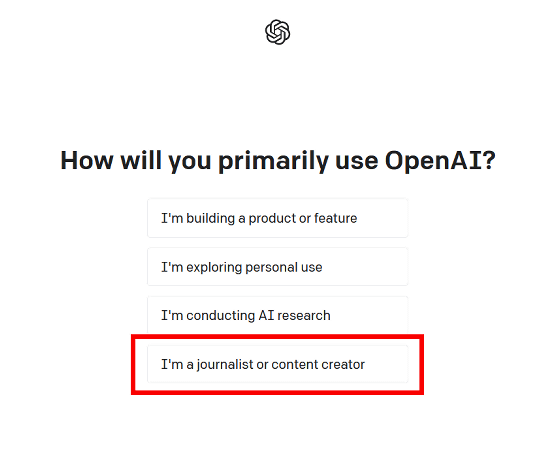Open the OpenAI knot emblem above the heading
Viewport: 560px width, 465px height.
pos(278,32)
